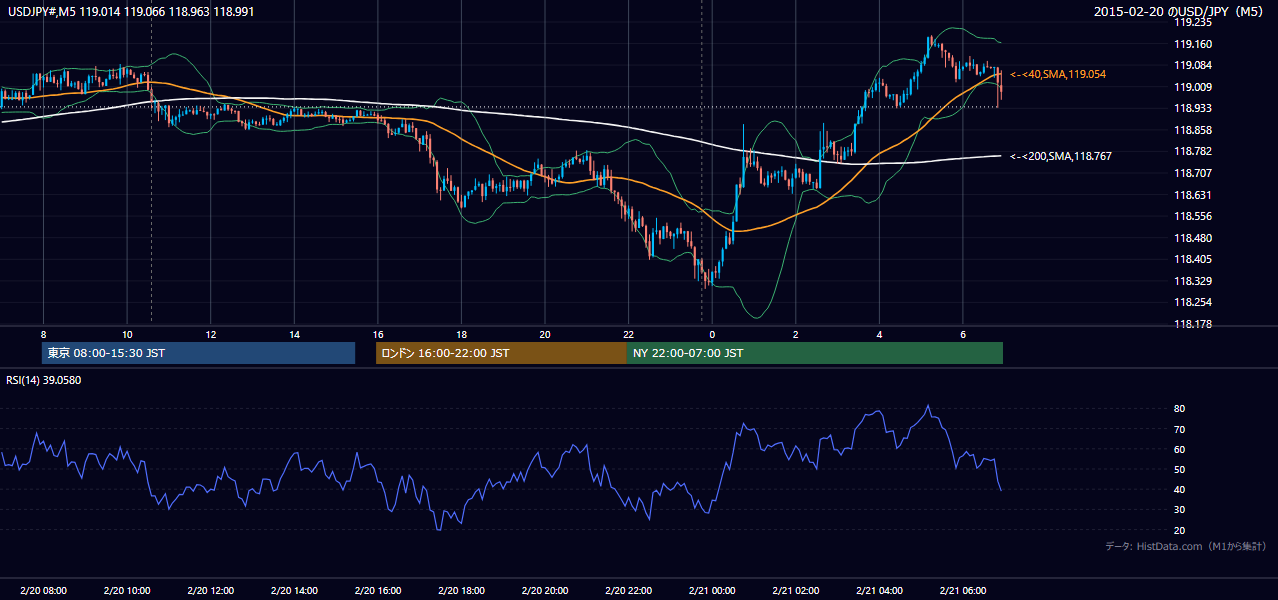Viewport: 1278px width, 600px height.
Task: Click price axis value 118.631
Action: [1192, 195]
